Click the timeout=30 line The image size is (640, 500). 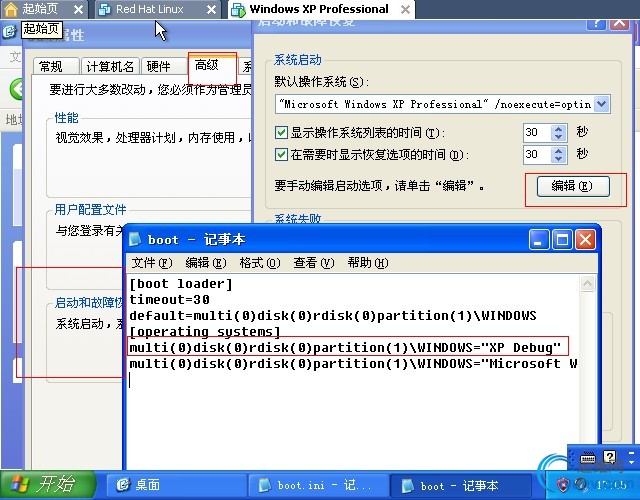click(169, 300)
